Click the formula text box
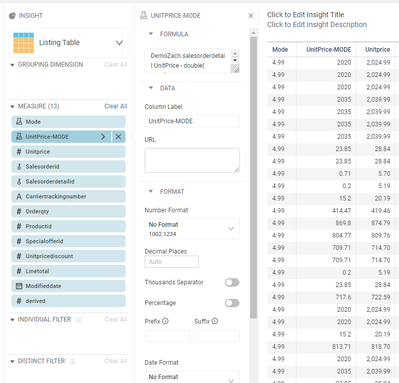The width and height of the screenshot is (399, 383). point(188,61)
